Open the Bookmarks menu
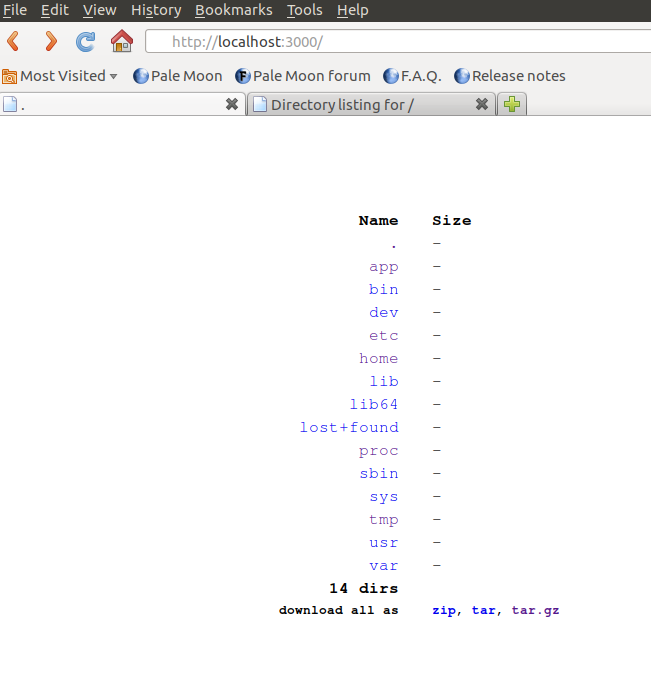 coord(234,10)
